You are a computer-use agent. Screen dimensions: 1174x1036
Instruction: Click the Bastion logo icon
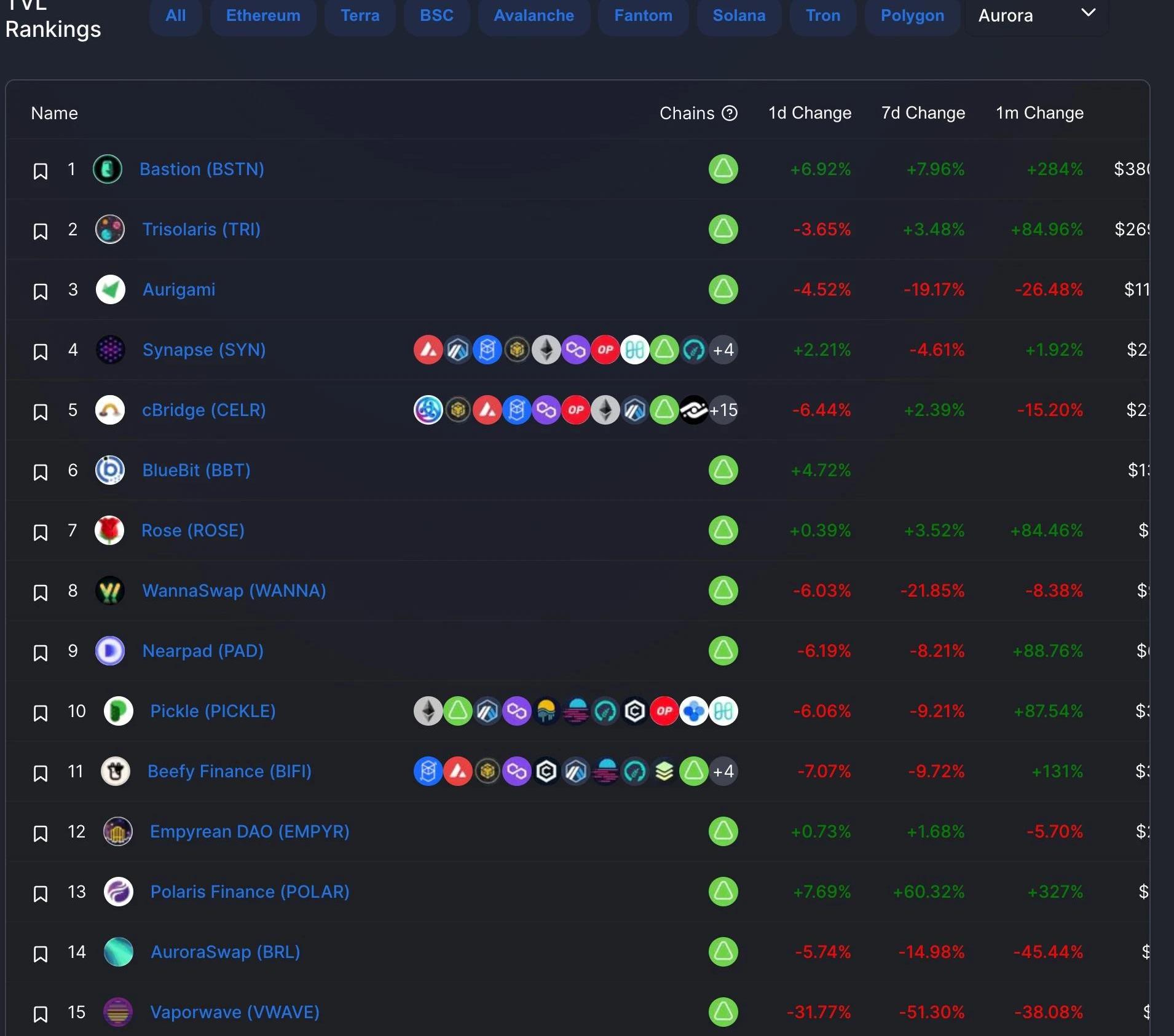point(108,169)
